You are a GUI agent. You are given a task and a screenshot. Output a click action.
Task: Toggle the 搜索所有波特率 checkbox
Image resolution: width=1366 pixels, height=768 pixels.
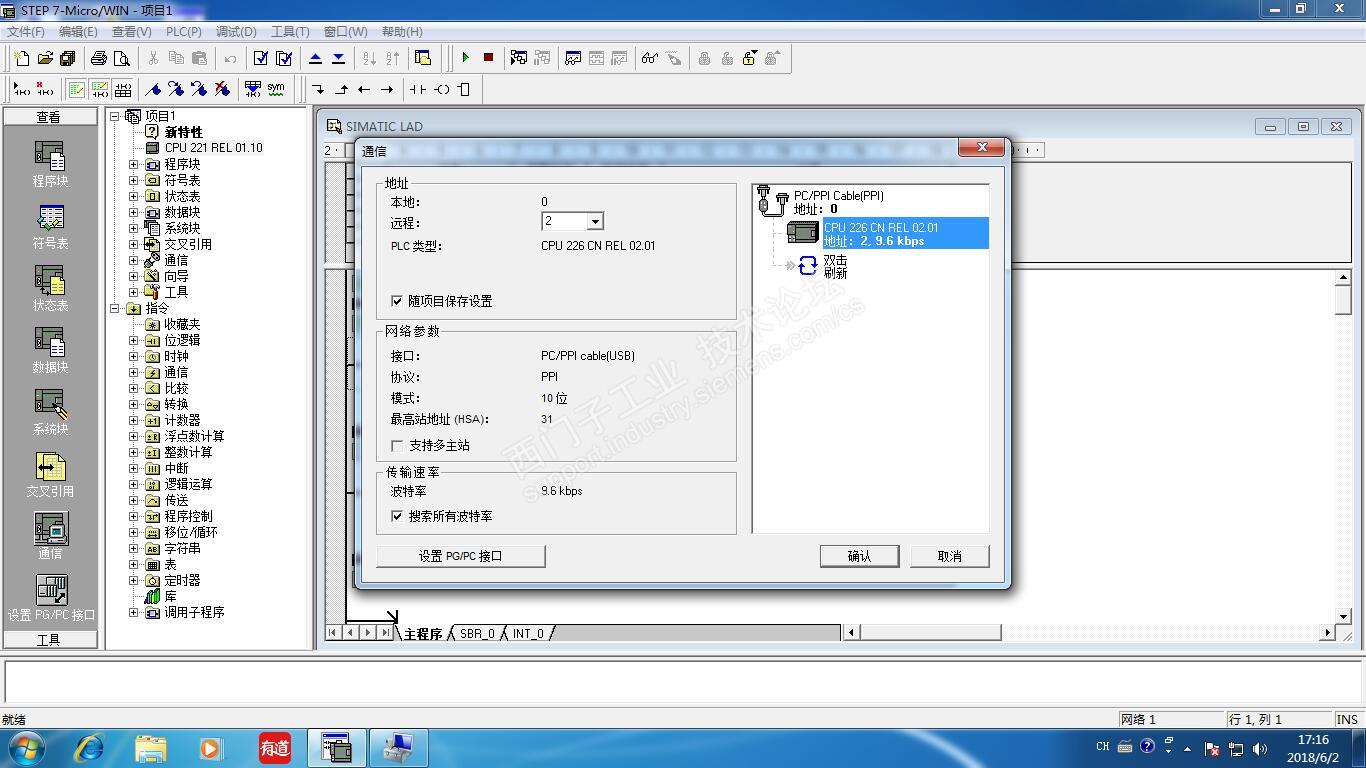point(397,516)
